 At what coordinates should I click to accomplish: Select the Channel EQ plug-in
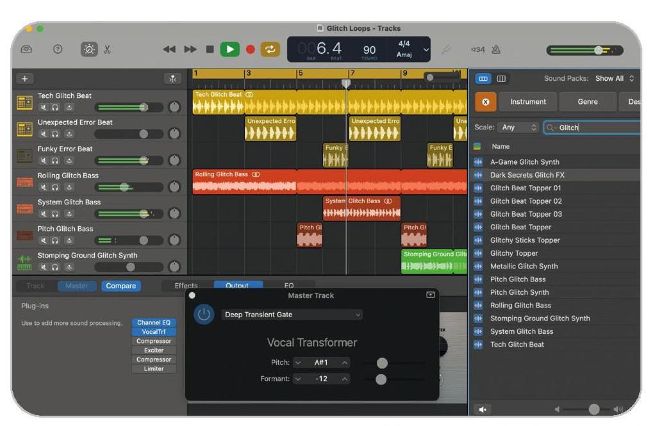154,322
